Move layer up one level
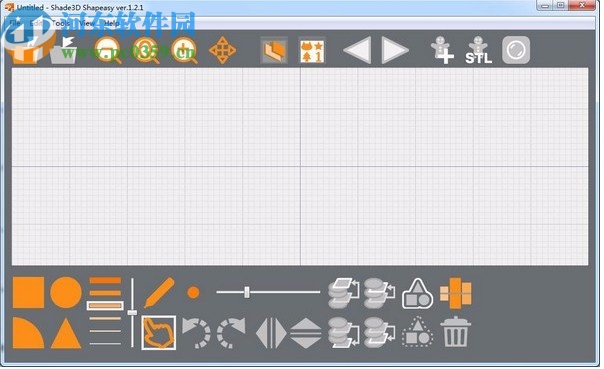Viewport: 604px width, 369px height. pyautogui.click(x=380, y=293)
